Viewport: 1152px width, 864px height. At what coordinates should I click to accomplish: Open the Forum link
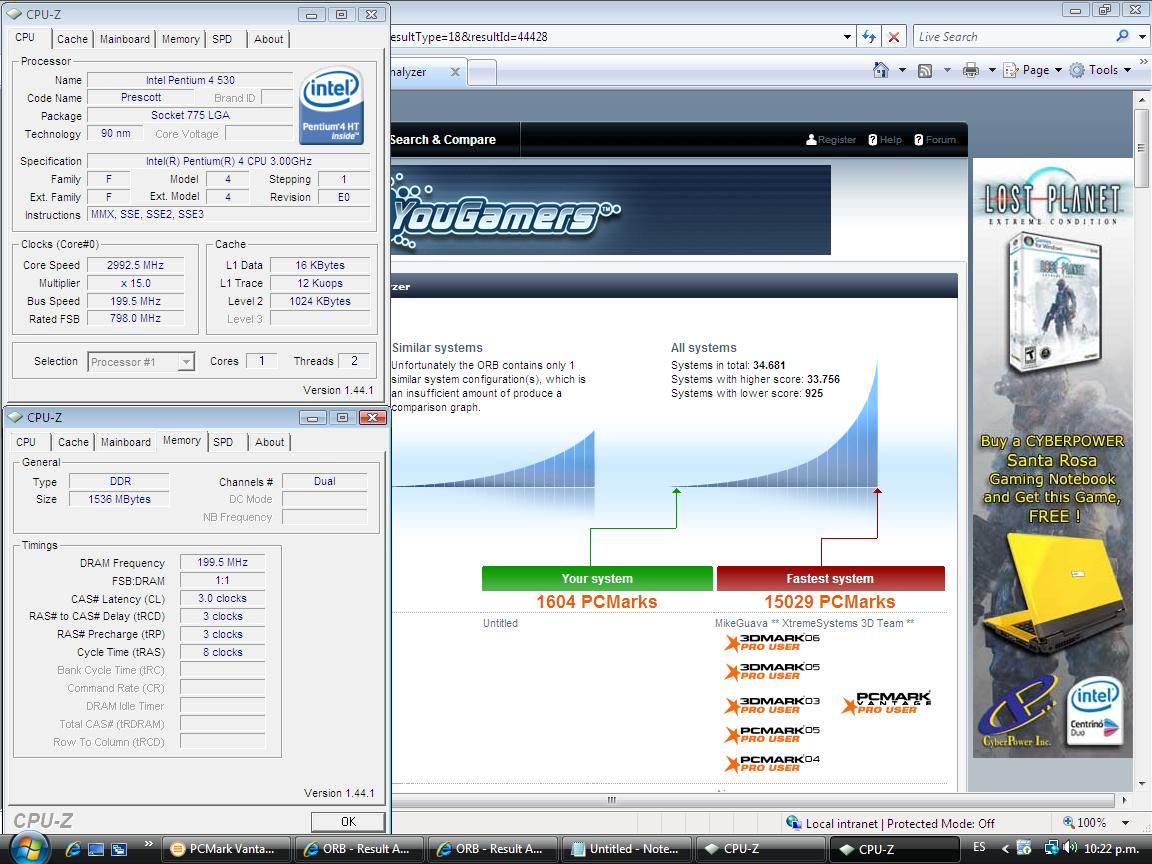(x=935, y=140)
